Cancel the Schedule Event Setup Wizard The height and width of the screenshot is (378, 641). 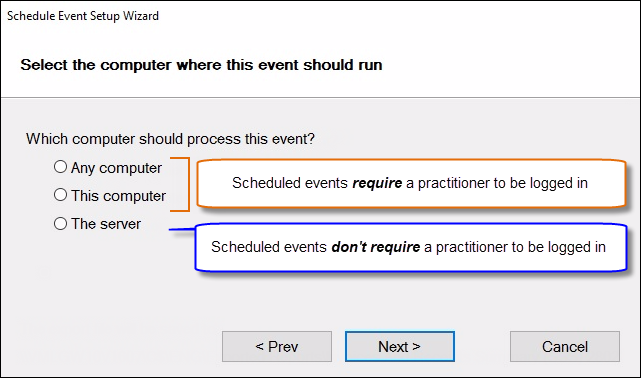(565, 347)
